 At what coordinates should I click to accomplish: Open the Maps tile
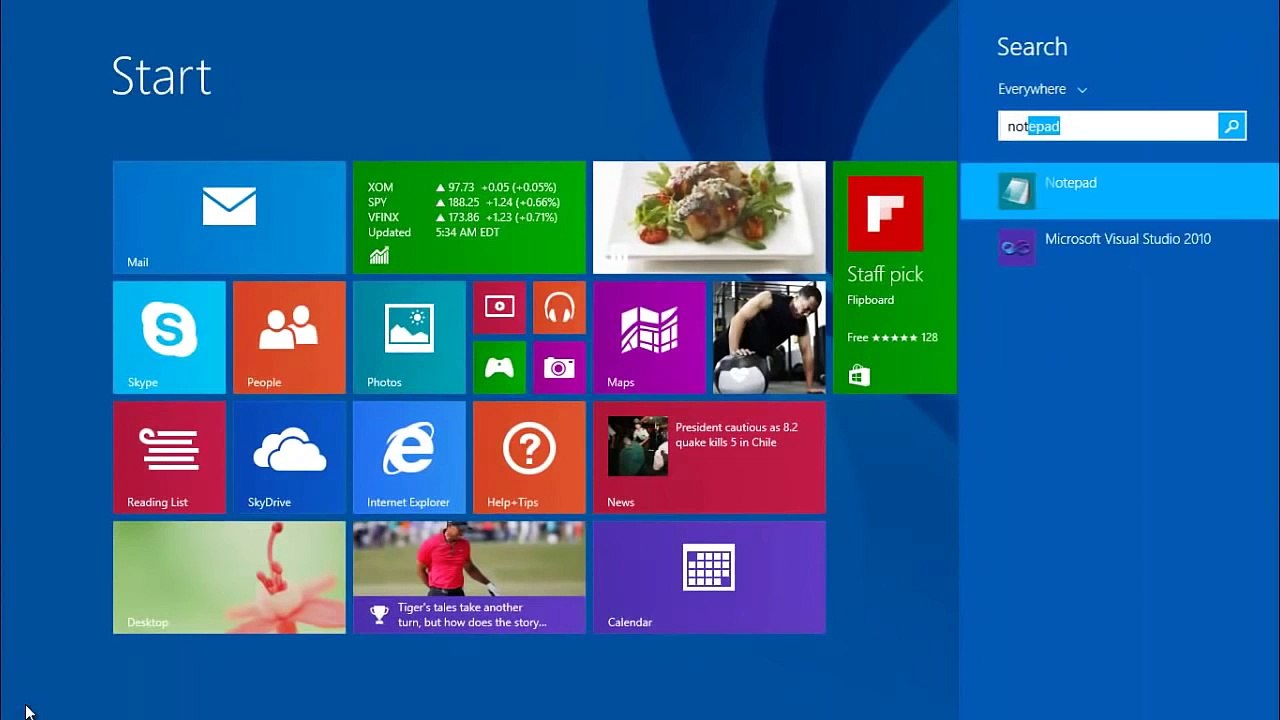click(x=649, y=337)
